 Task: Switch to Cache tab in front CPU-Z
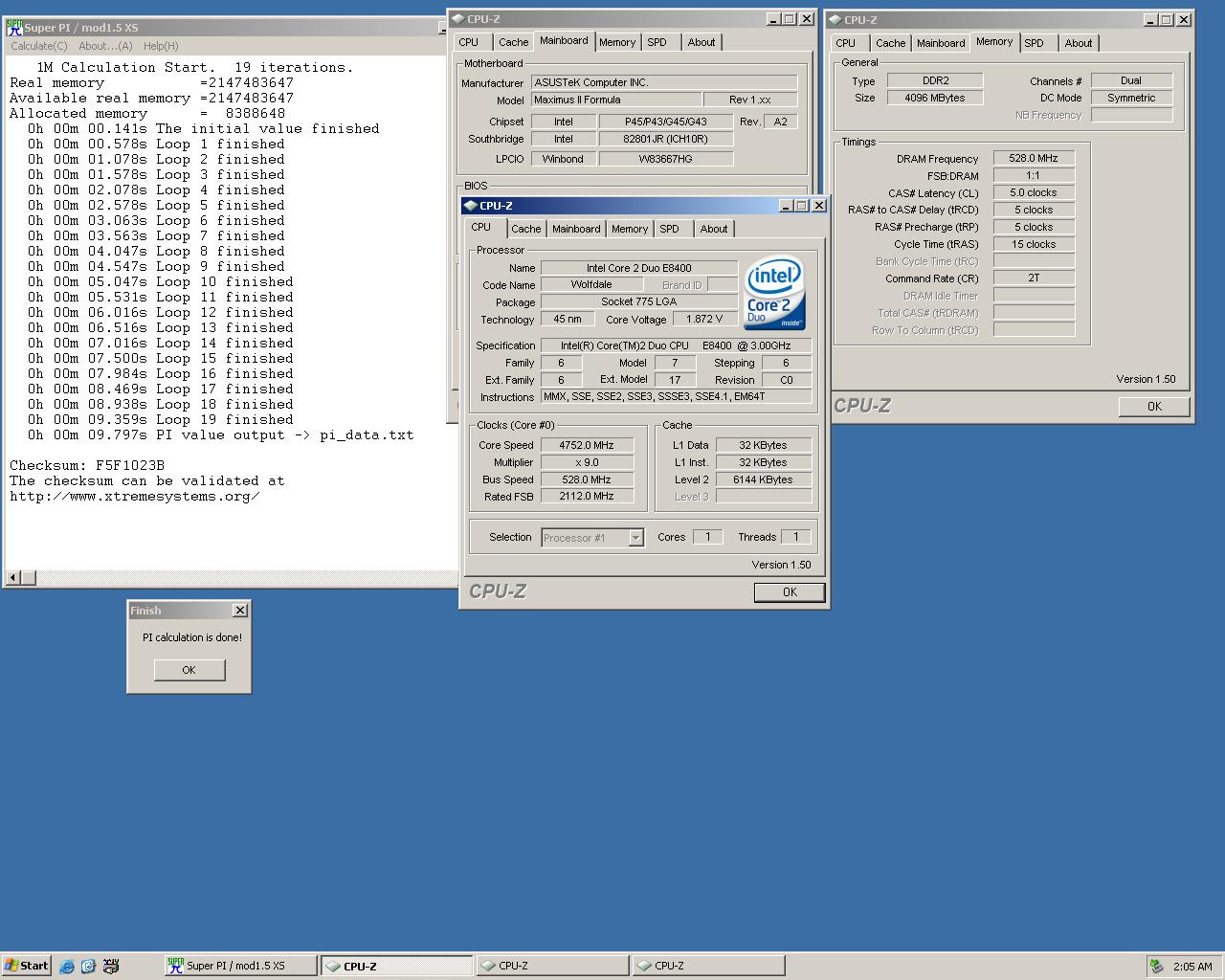point(525,229)
